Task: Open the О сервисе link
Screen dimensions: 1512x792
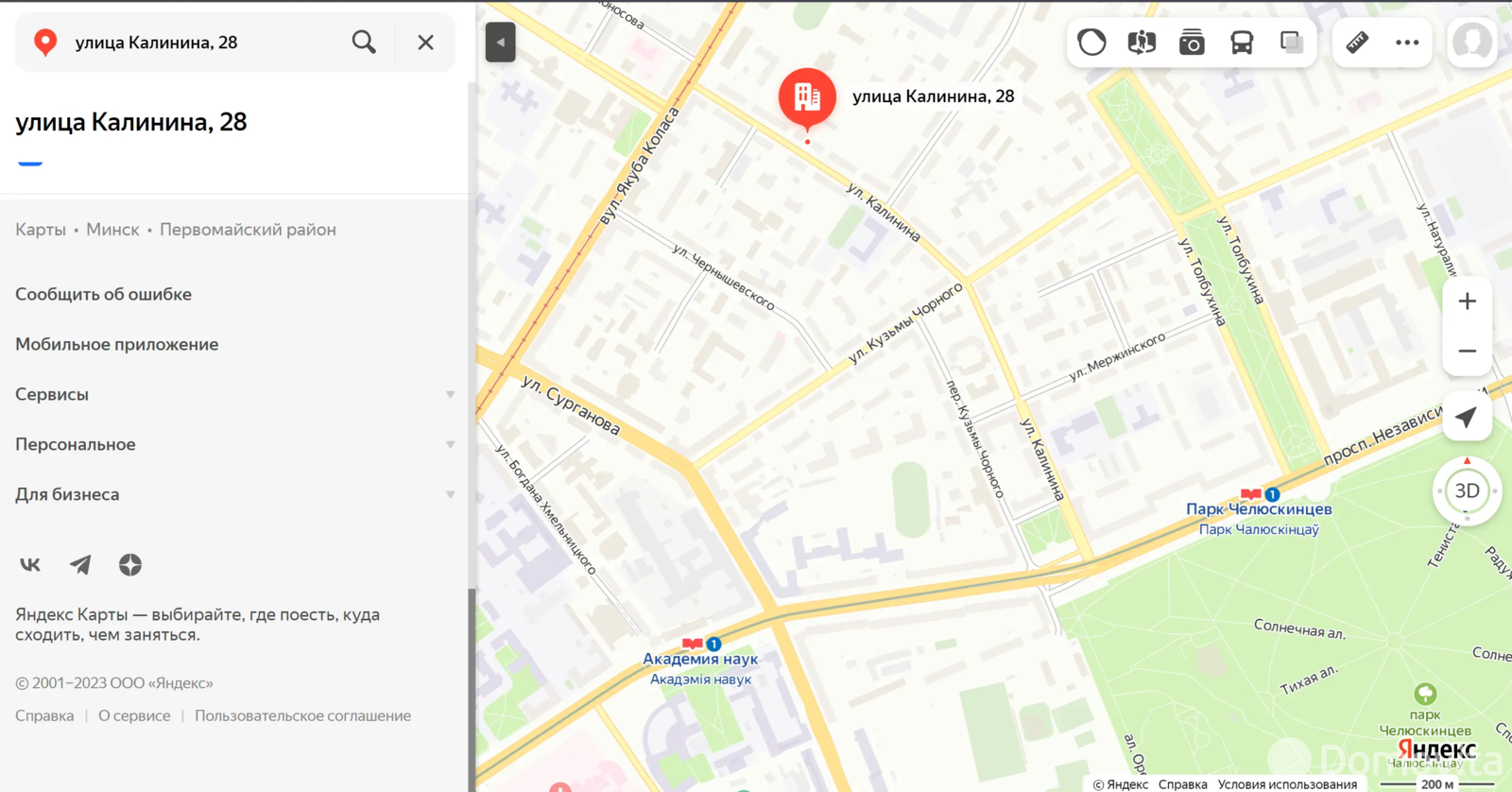Action: click(134, 715)
